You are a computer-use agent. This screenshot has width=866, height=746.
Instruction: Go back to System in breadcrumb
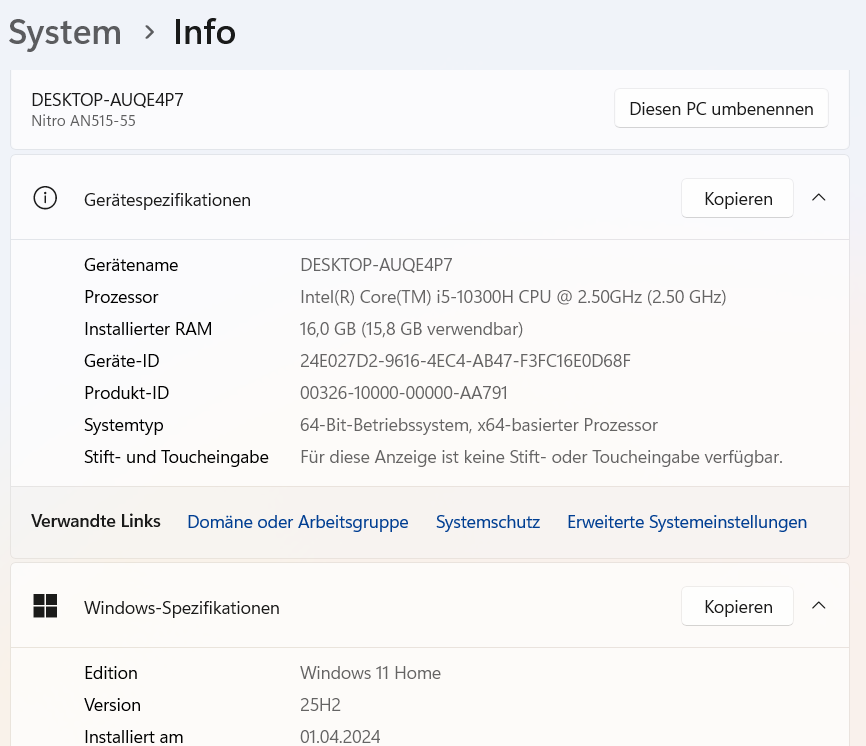coord(65,33)
